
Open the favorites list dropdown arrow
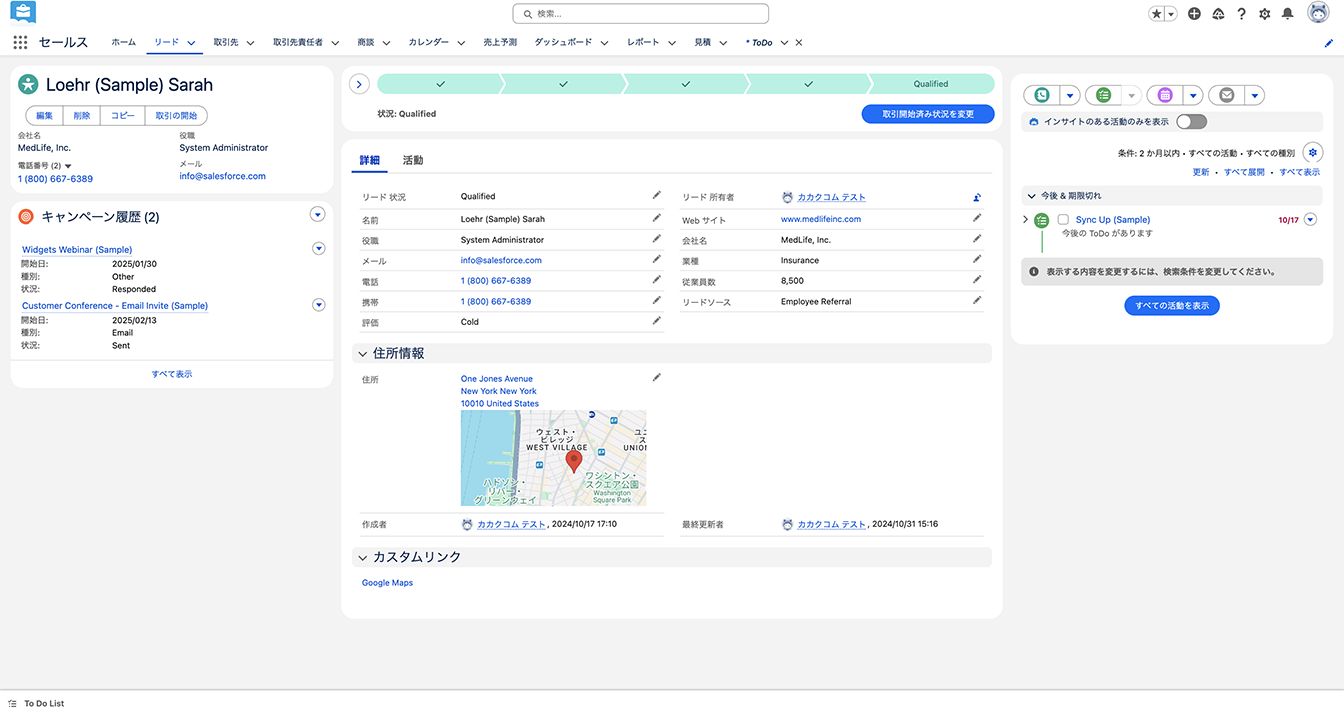(1170, 14)
